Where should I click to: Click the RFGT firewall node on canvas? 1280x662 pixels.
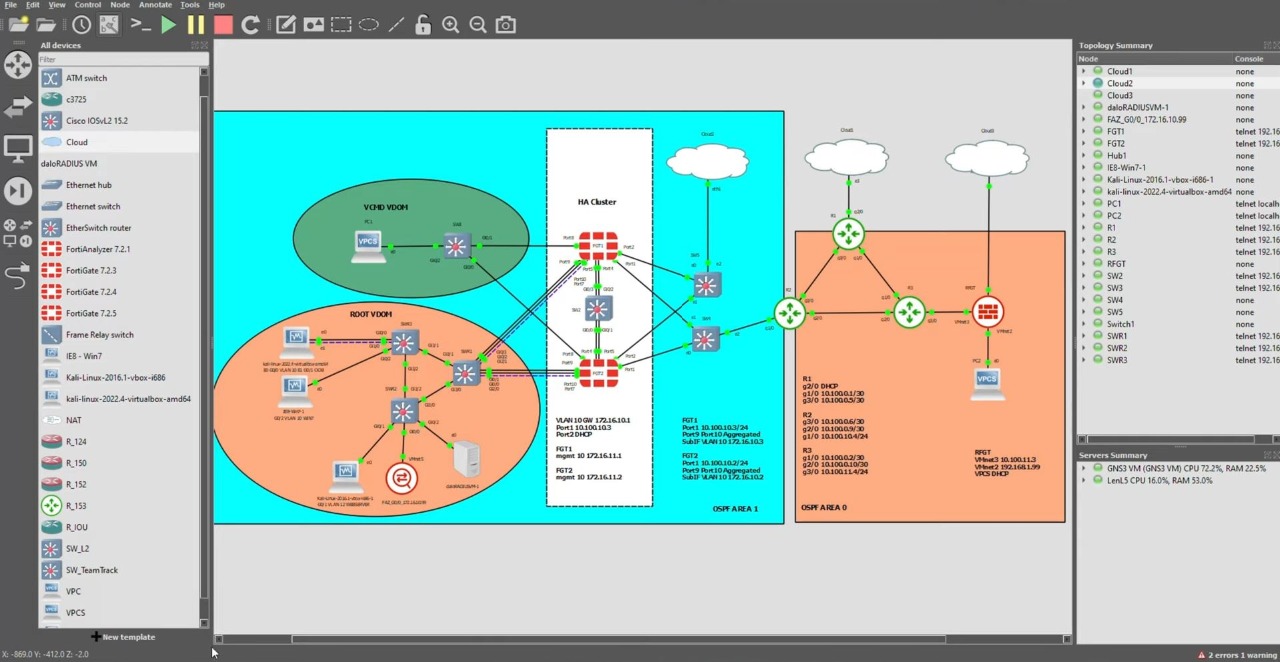988,312
